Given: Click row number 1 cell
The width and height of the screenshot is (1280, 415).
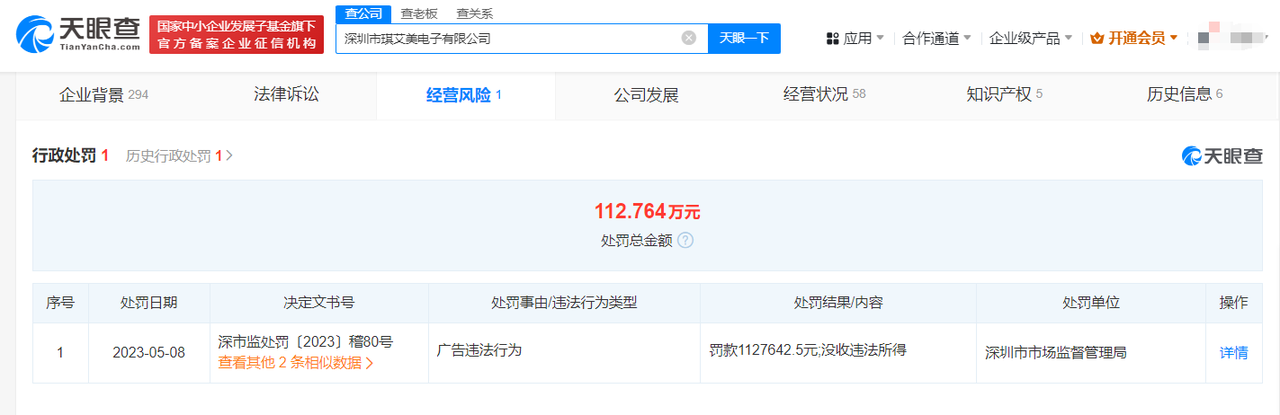Looking at the screenshot, I should [60, 352].
